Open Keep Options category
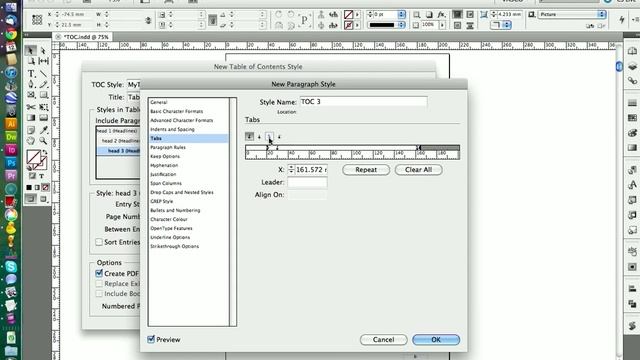The height and width of the screenshot is (360, 640). click(165, 156)
